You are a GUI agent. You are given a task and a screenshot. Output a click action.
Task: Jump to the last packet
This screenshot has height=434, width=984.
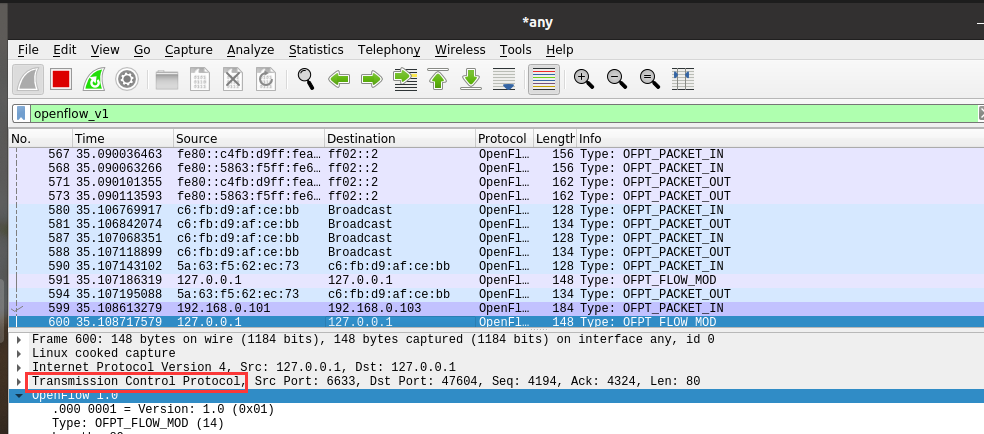point(471,79)
